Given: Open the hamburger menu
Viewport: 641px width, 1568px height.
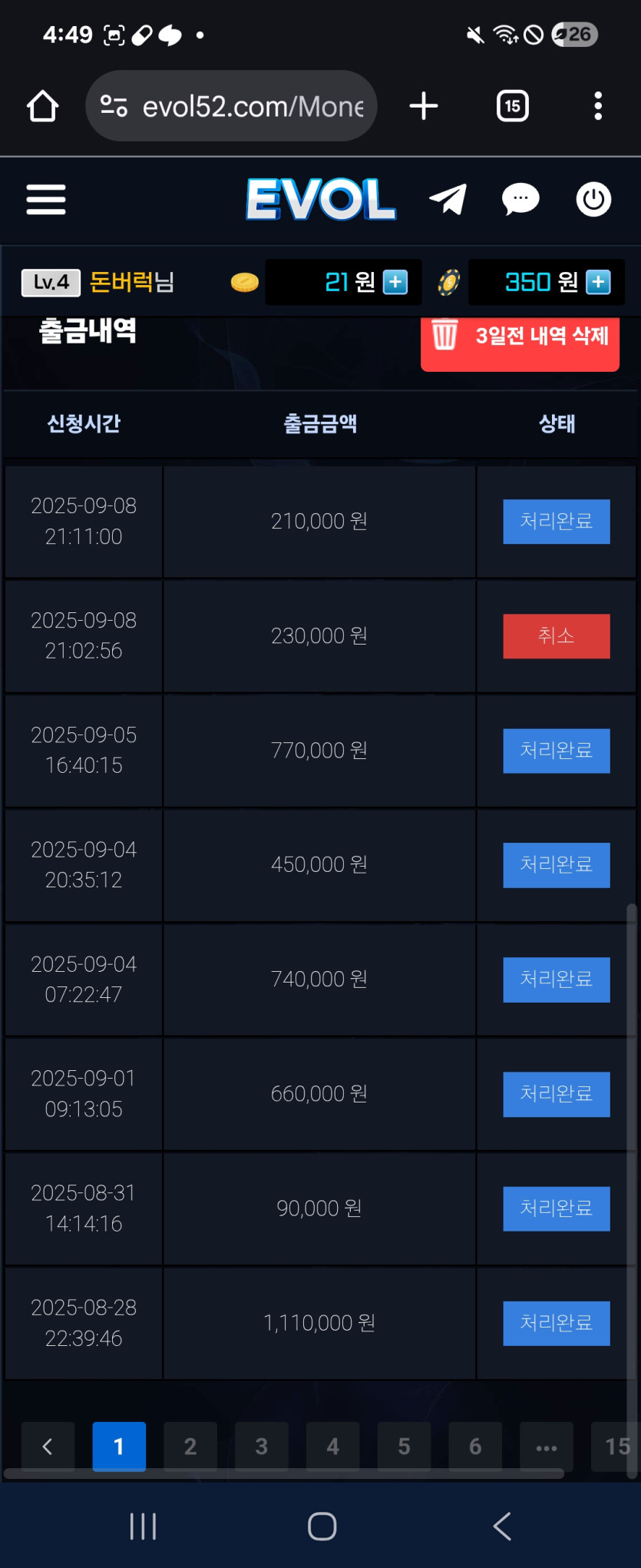Looking at the screenshot, I should tap(46, 200).
